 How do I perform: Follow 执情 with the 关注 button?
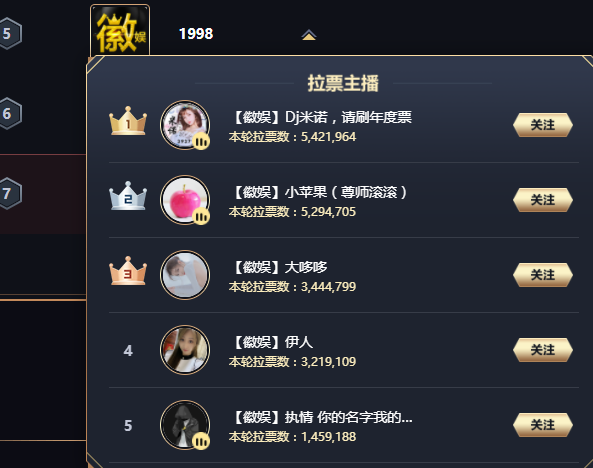click(543, 425)
